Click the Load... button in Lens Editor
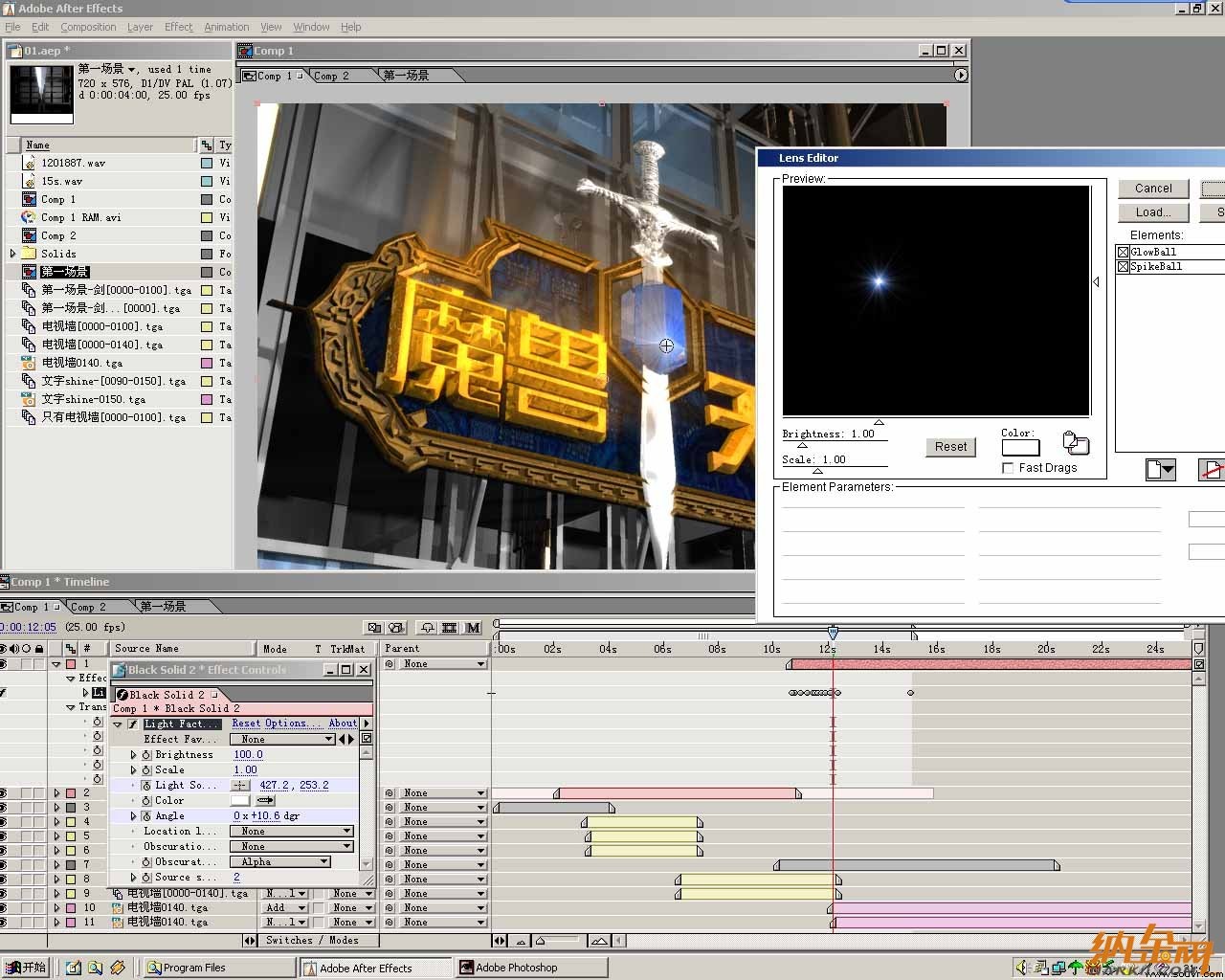The height and width of the screenshot is (980, 1225). coord(1153,212)
